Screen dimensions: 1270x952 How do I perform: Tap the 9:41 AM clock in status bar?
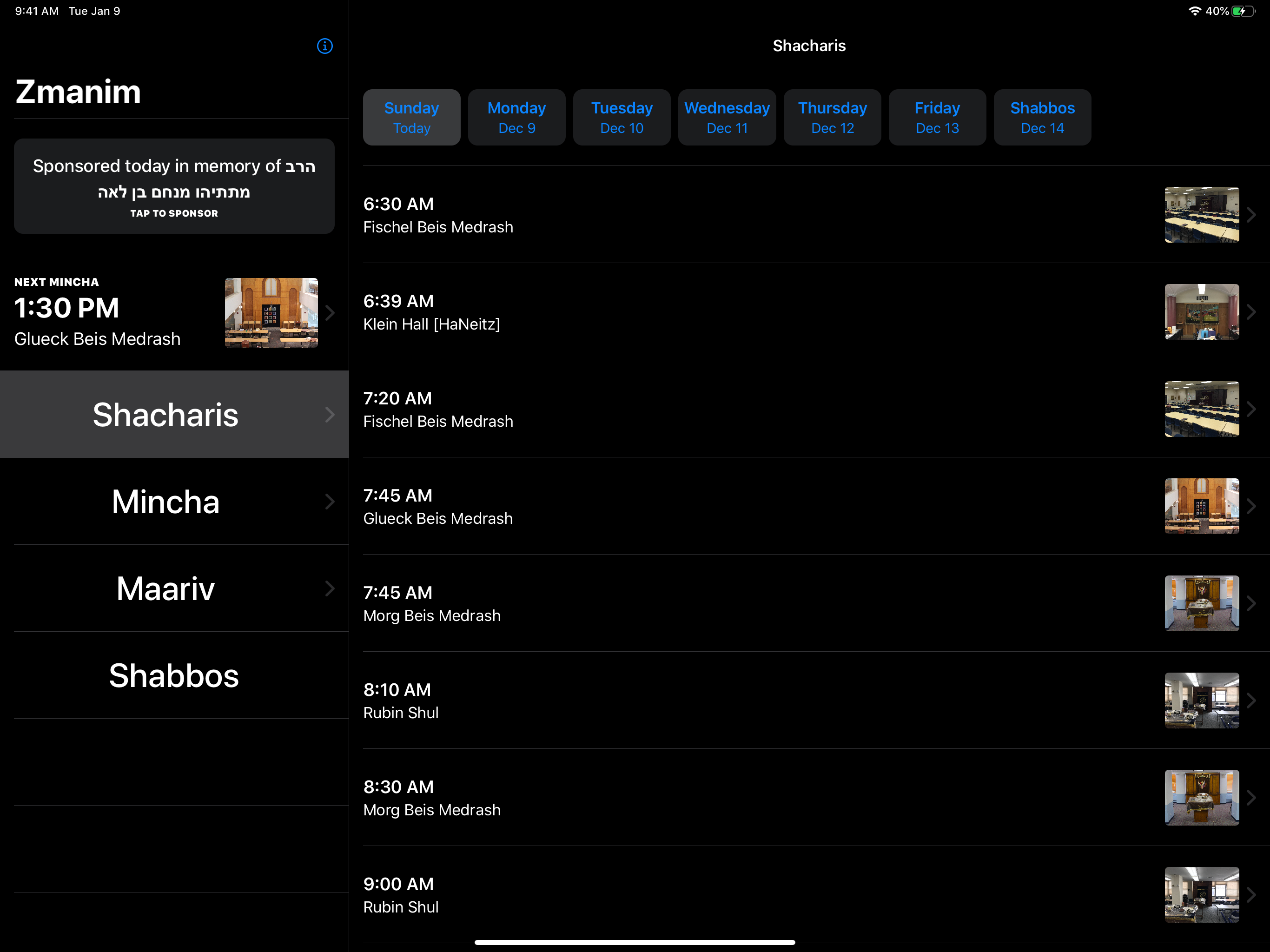[37, 11]
